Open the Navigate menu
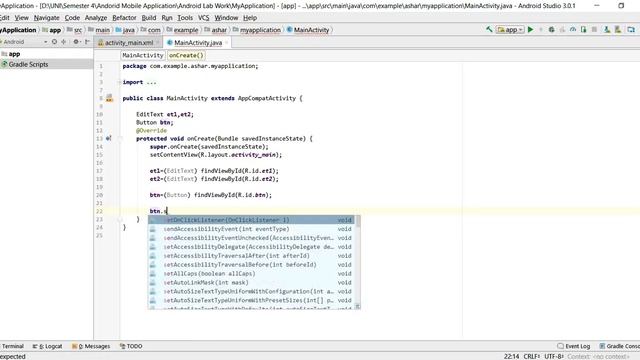 (47, 18)
